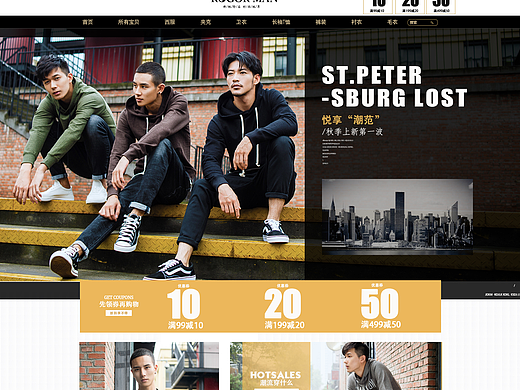Click the 满199减20 coupon box in the top header

click(x=410, y=6)
